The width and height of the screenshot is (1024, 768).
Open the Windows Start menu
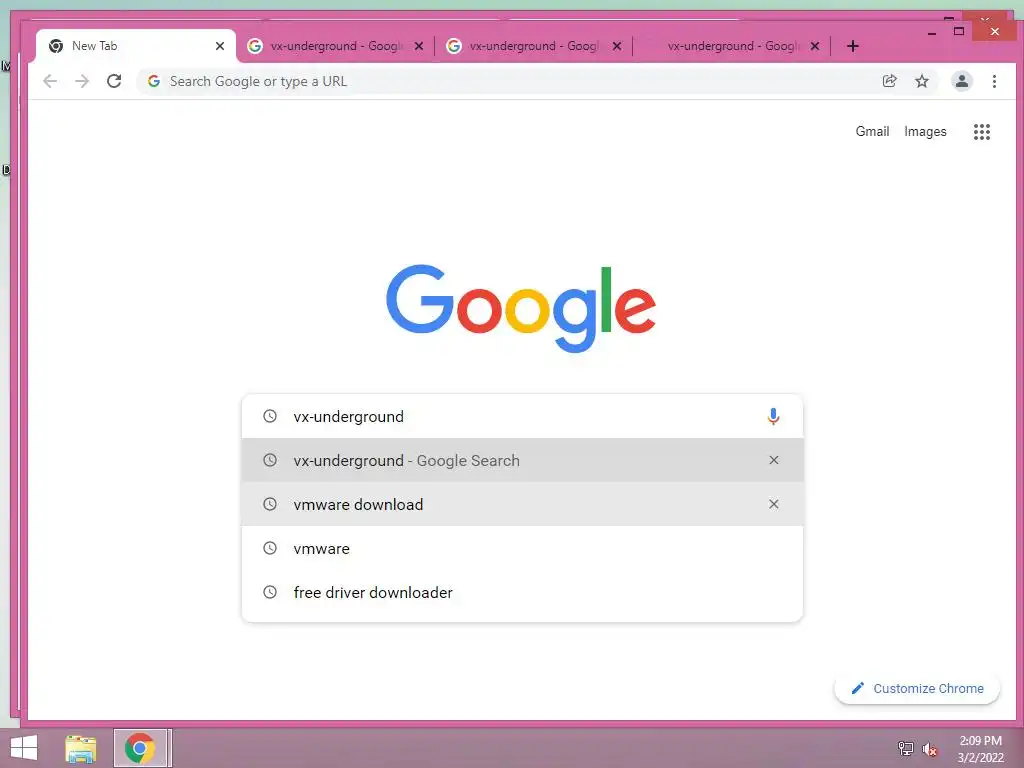tap(24, 748)
